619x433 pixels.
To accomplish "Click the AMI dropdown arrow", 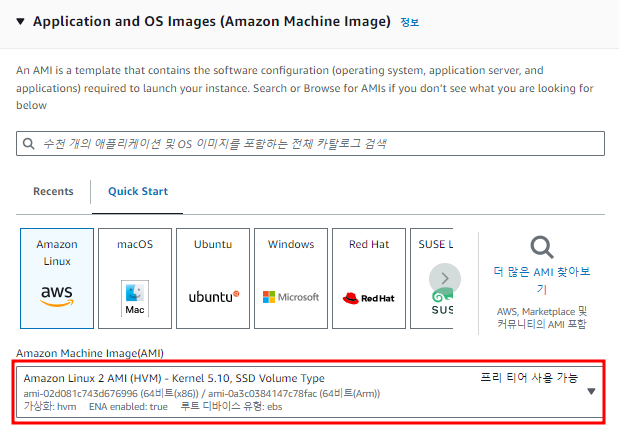I will pyautogui.click(x=591, y=392).
